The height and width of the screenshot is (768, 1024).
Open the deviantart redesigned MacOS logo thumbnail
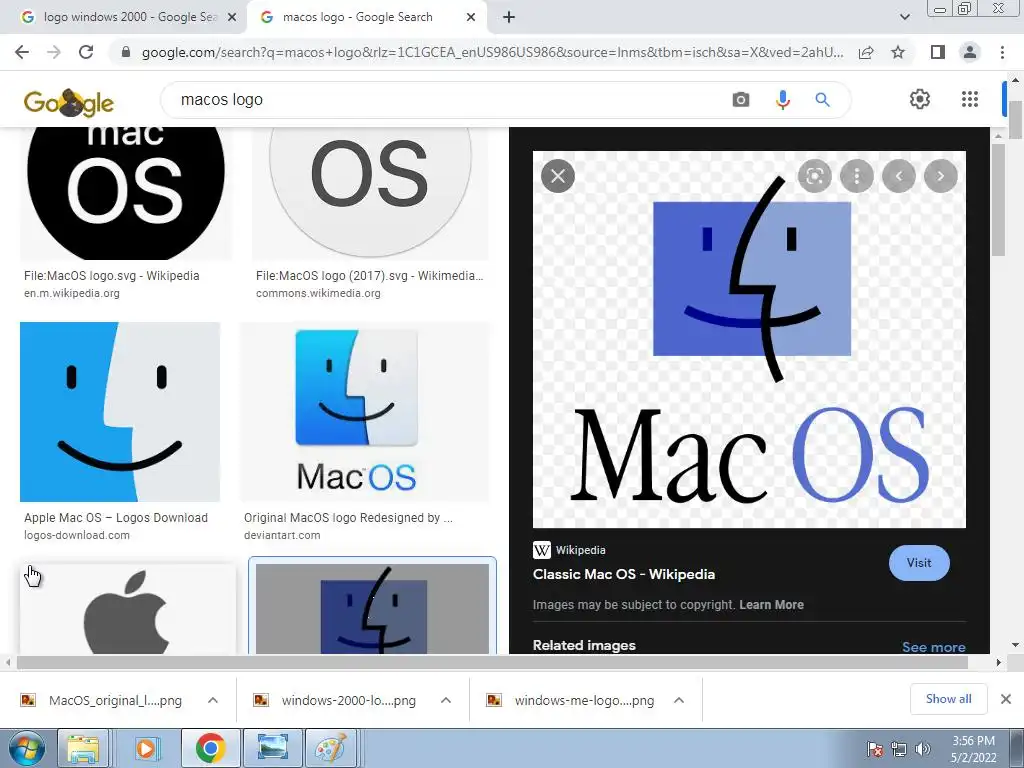tap(364, 412)
